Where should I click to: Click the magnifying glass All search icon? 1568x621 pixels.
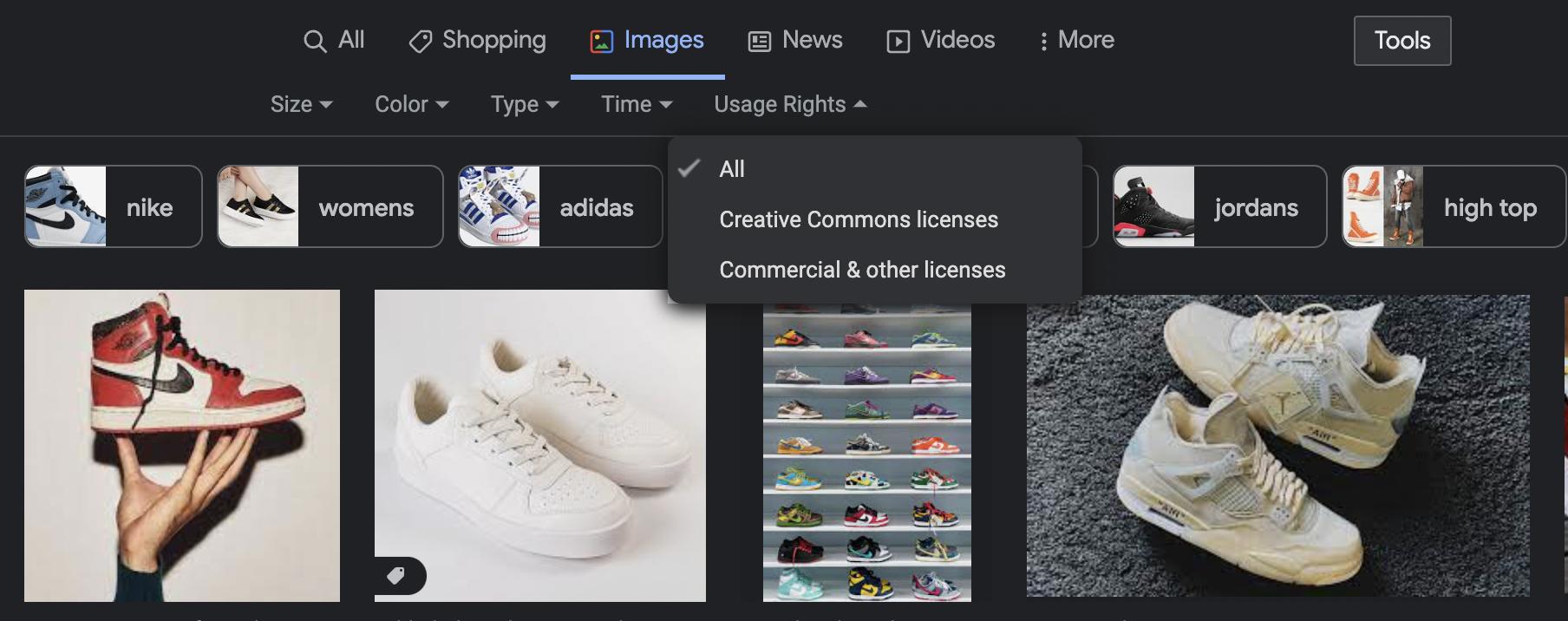click(315, 41)
